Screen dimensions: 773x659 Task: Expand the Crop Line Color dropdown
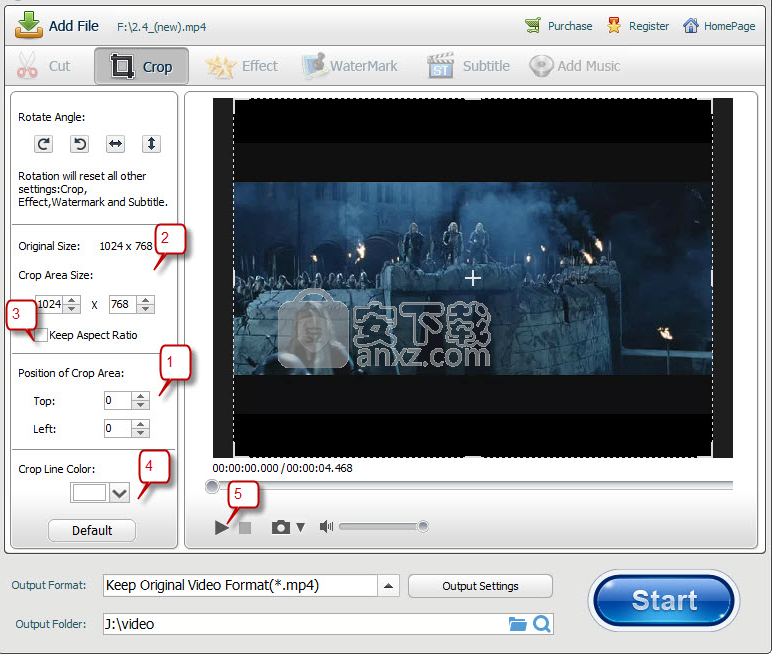[x=119, y=492]
